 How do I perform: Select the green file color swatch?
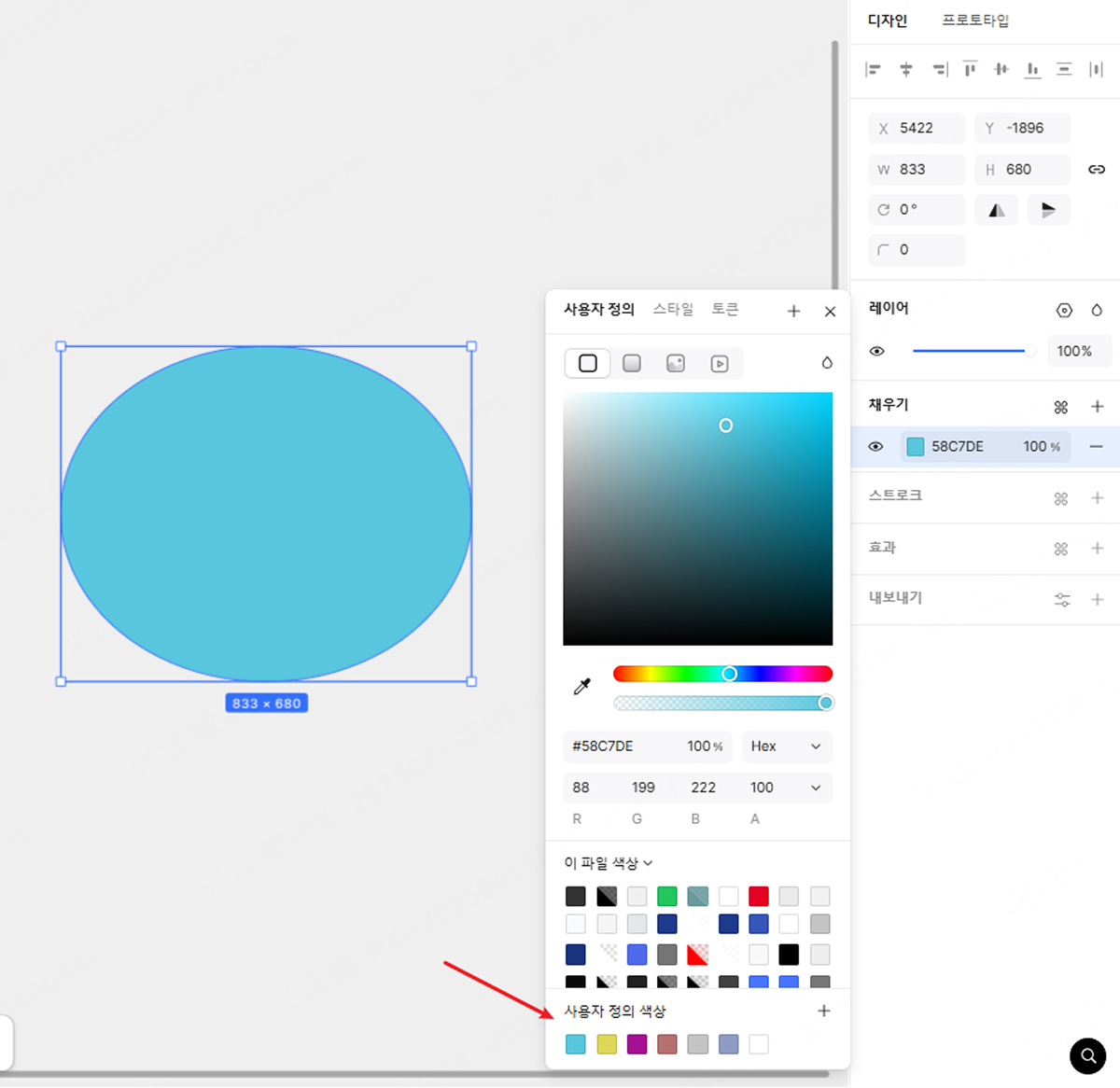[666, 897]
